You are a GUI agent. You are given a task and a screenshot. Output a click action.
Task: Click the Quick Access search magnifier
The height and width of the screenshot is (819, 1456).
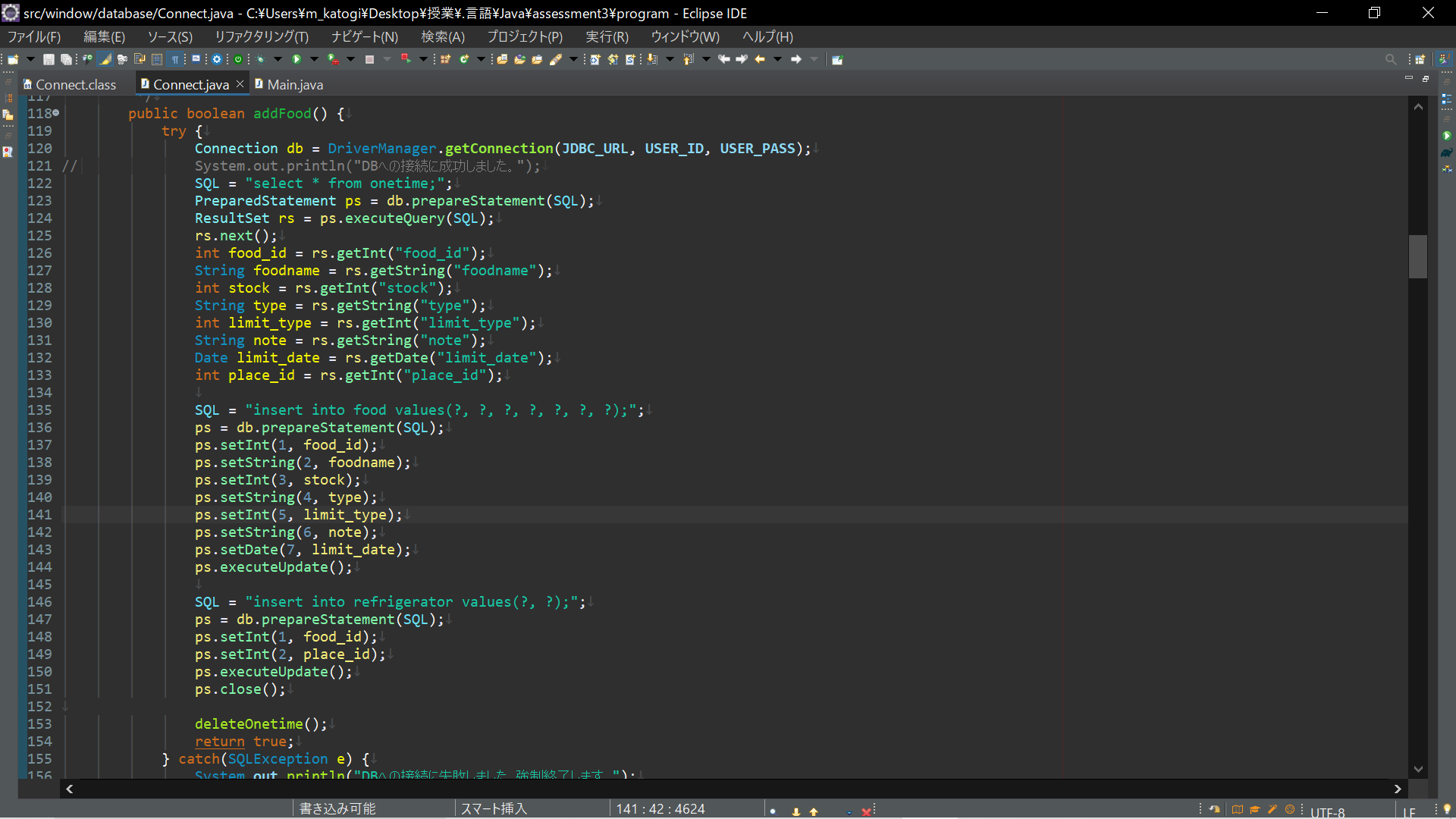(x=1390, y=59)
